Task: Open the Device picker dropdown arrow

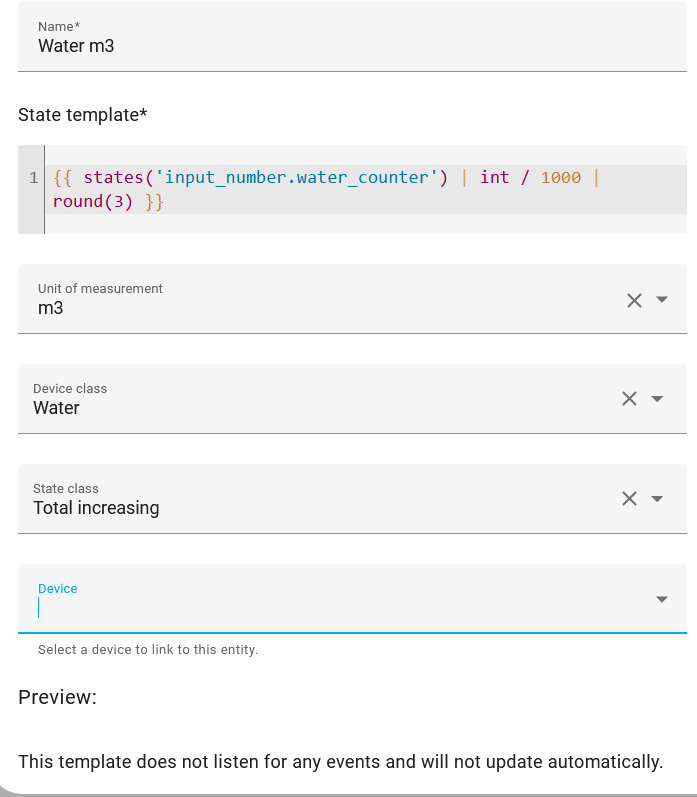Action: pos(661,599)
